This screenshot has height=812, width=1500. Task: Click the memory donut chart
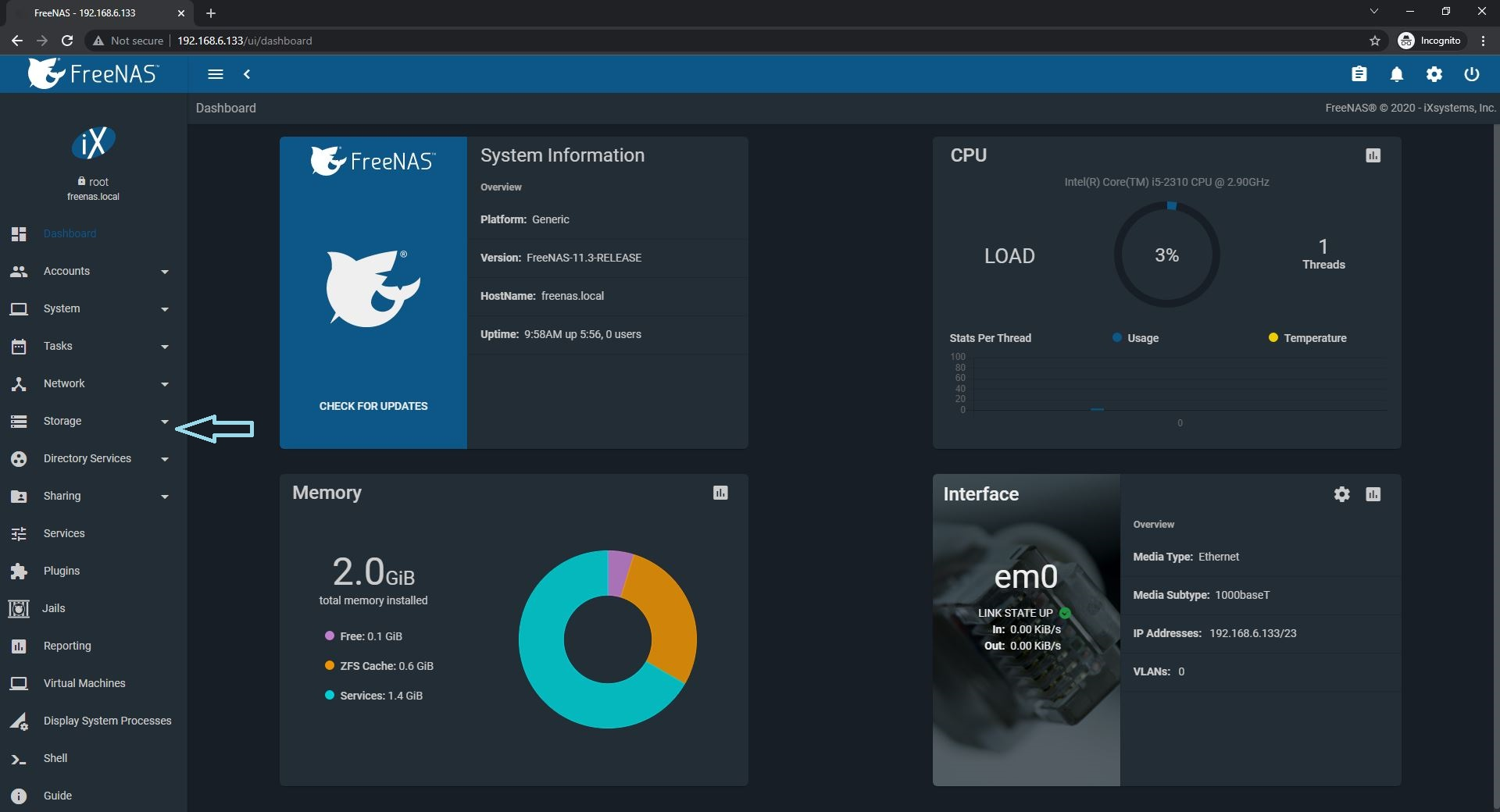pyautogui.click(x=608, y=639)
